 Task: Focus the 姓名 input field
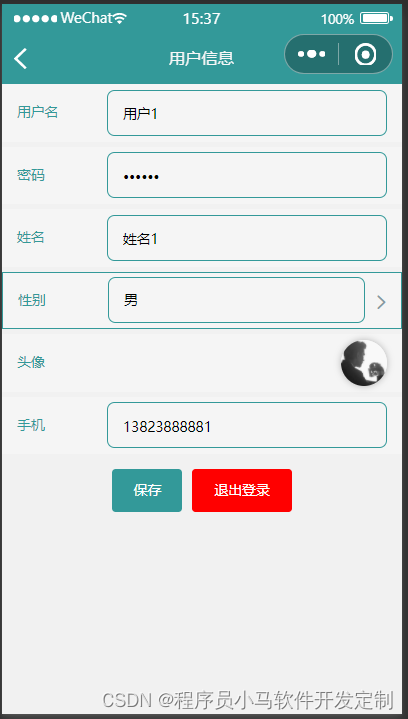(x=247, y=238)
